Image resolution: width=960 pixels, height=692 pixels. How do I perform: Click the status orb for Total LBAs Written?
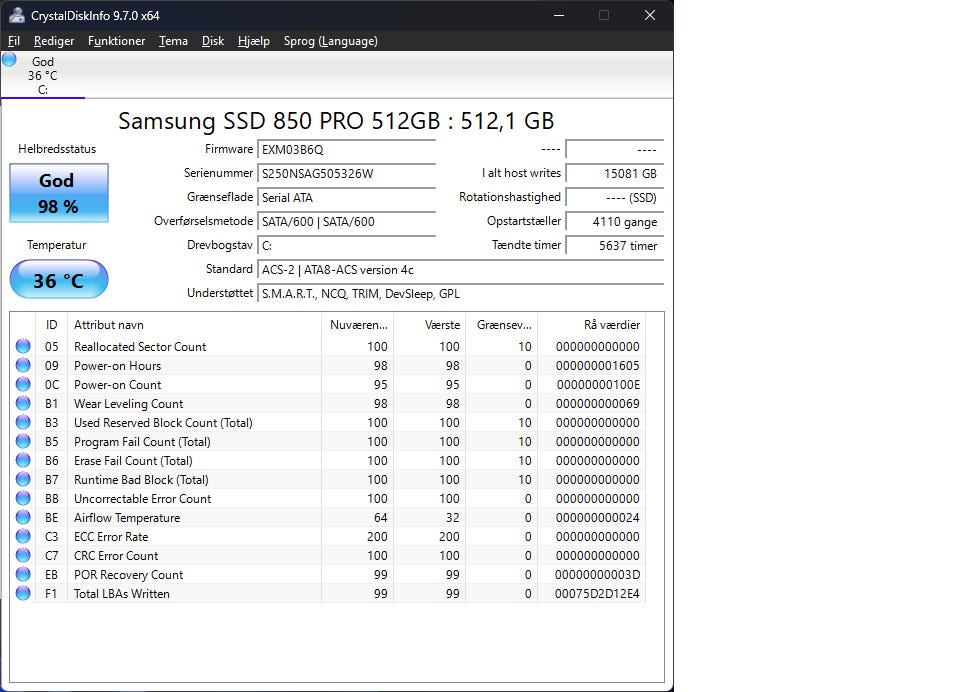23,594
